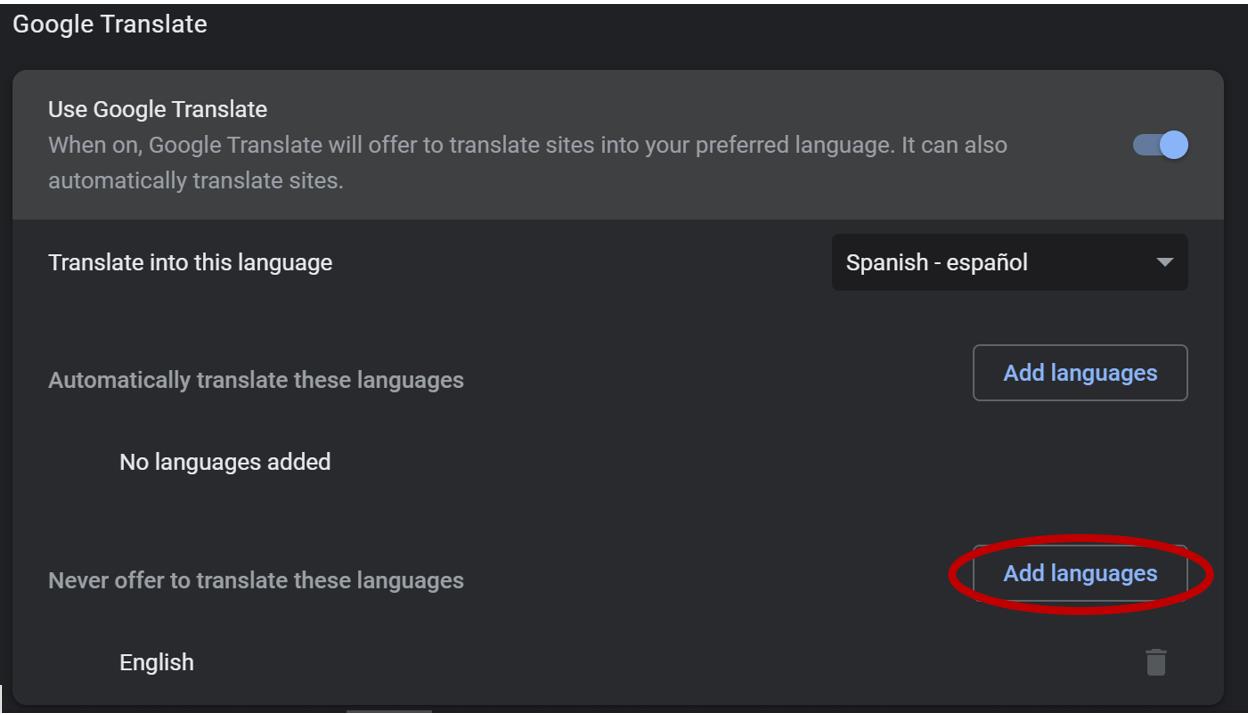Select the English language entry
The height and width of the screenshot is (715, 1250).
[x=156, y=662]
